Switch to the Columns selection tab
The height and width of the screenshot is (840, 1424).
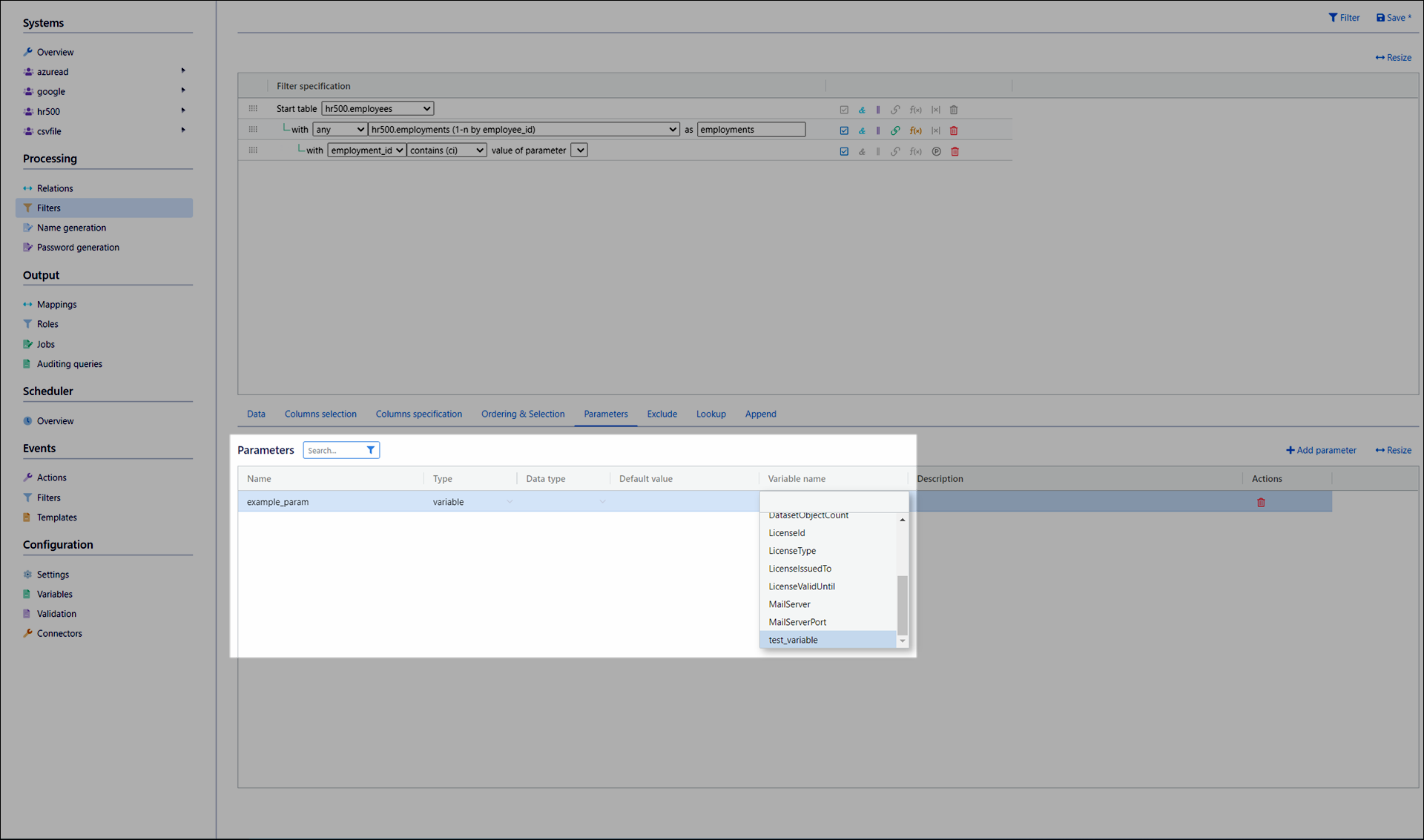point(320,414)
